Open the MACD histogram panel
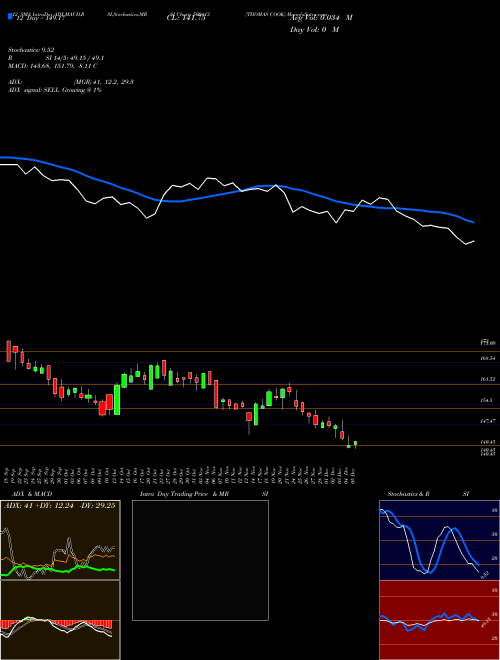The image size is (500, 660). pos(60,620)
